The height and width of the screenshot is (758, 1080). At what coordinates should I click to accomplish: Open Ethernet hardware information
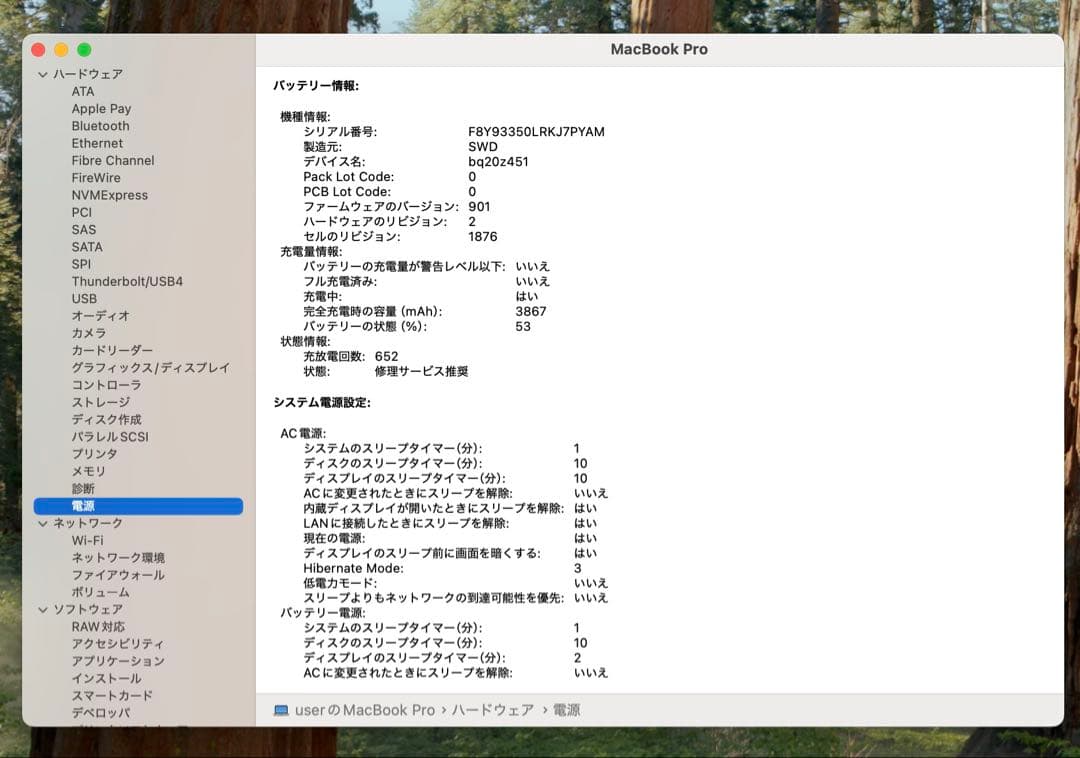97,143
